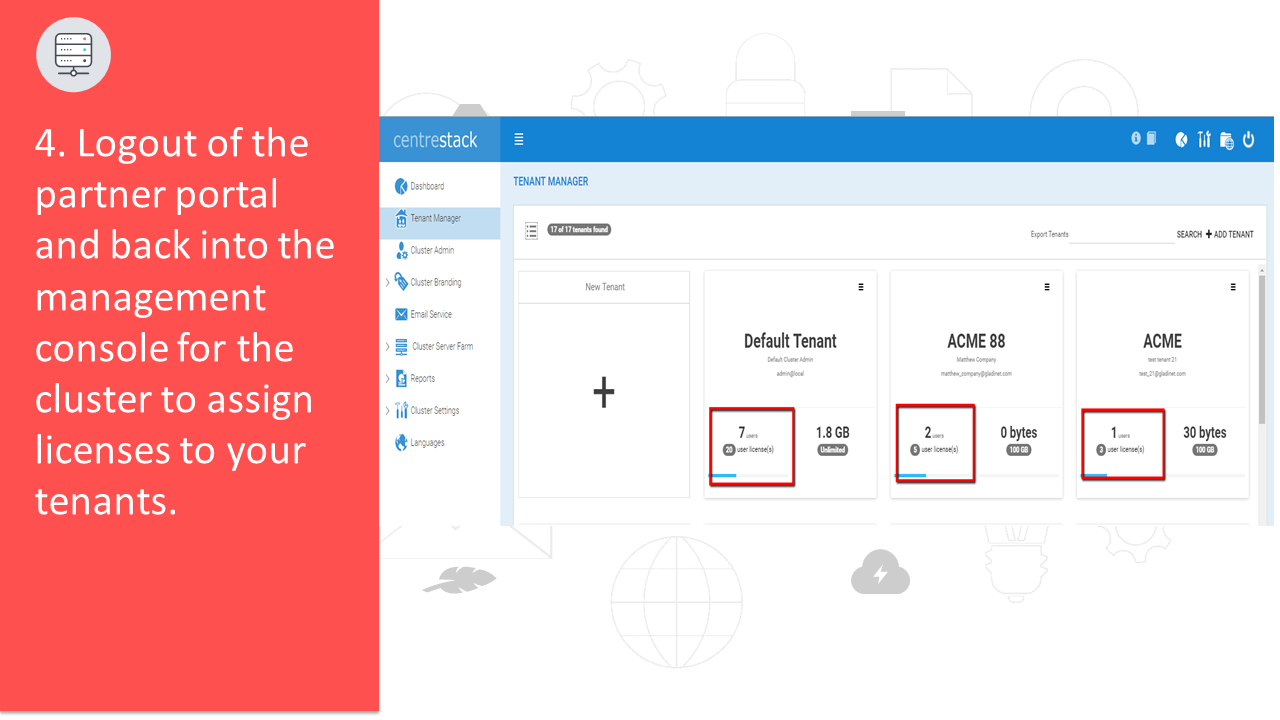Log out using the power icon

pos(1249,140)
